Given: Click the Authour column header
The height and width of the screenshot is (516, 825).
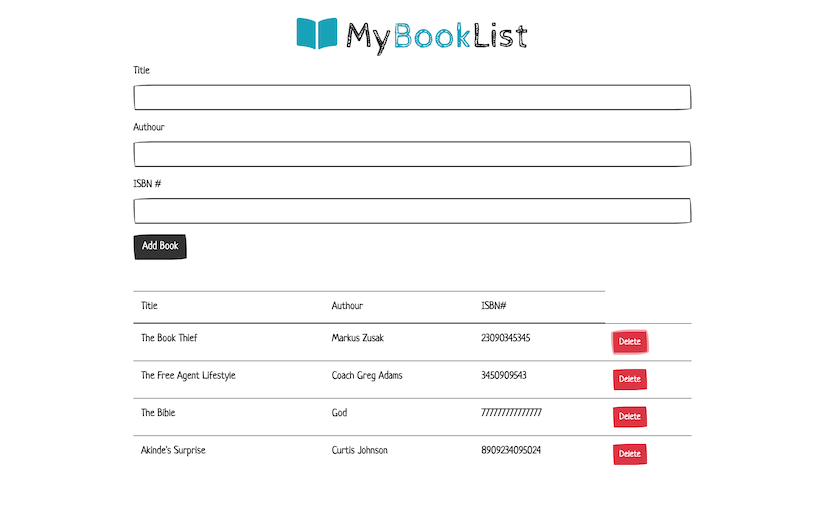Looking at the screenshot, I should [347, 306].
